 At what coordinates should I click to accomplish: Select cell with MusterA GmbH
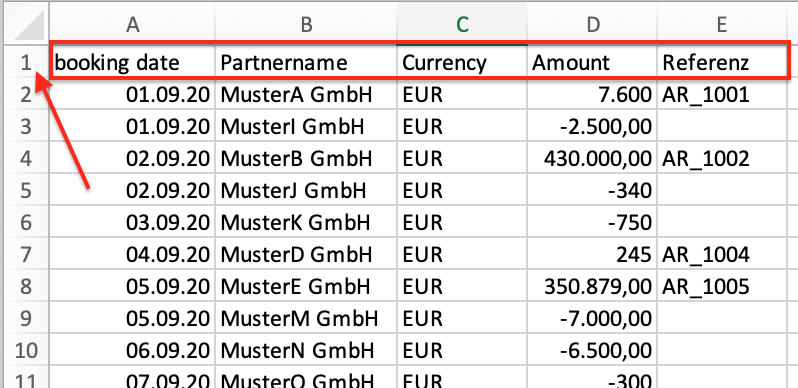point(306,95)
